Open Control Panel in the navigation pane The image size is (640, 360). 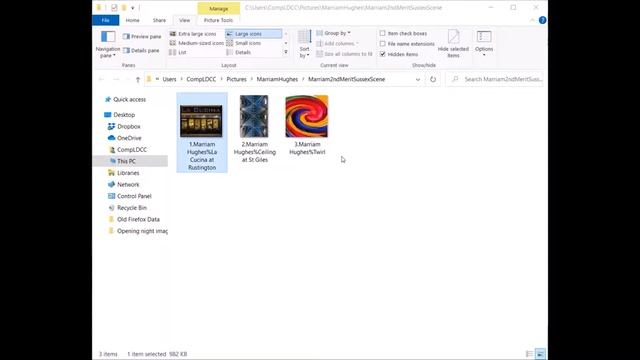click(129, 196)
